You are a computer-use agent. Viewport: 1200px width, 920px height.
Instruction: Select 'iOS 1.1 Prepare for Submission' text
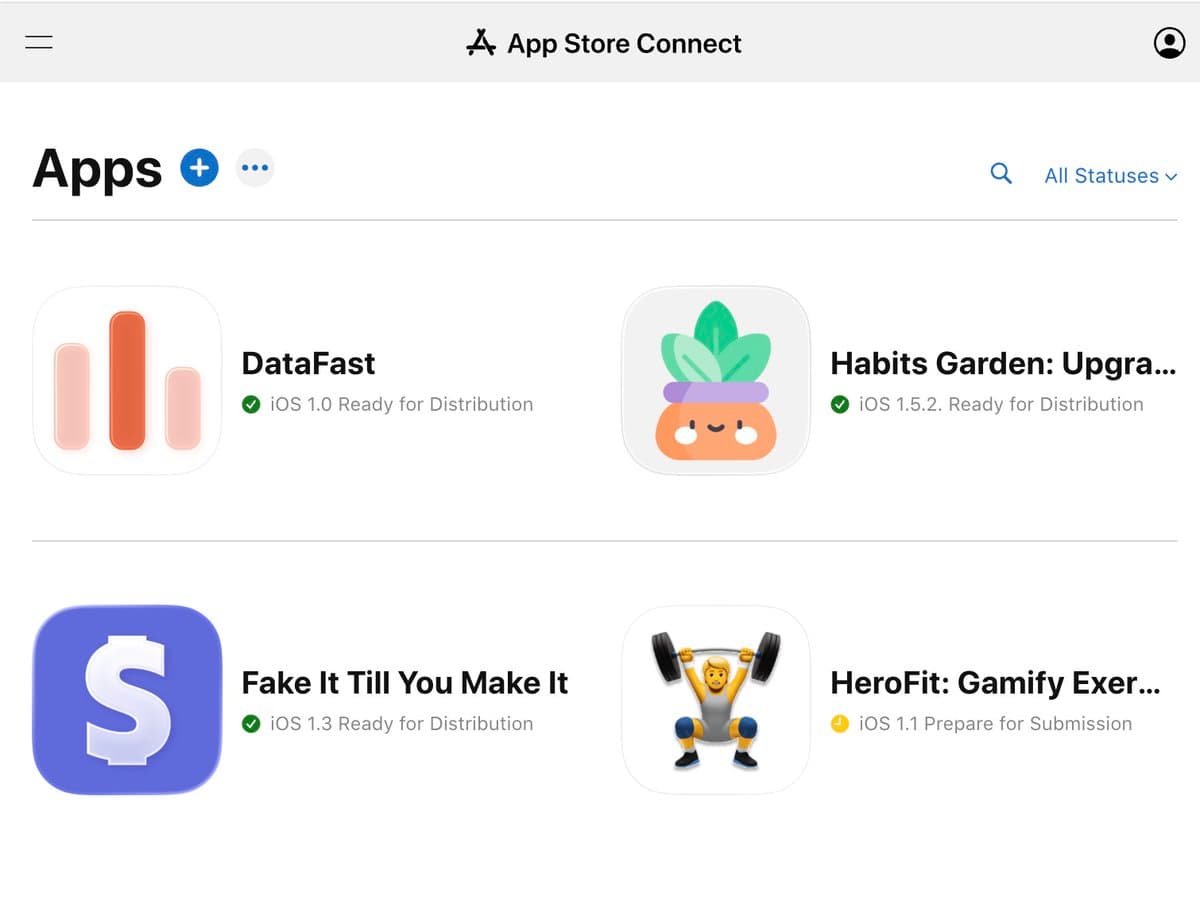[x=995, y=724]
